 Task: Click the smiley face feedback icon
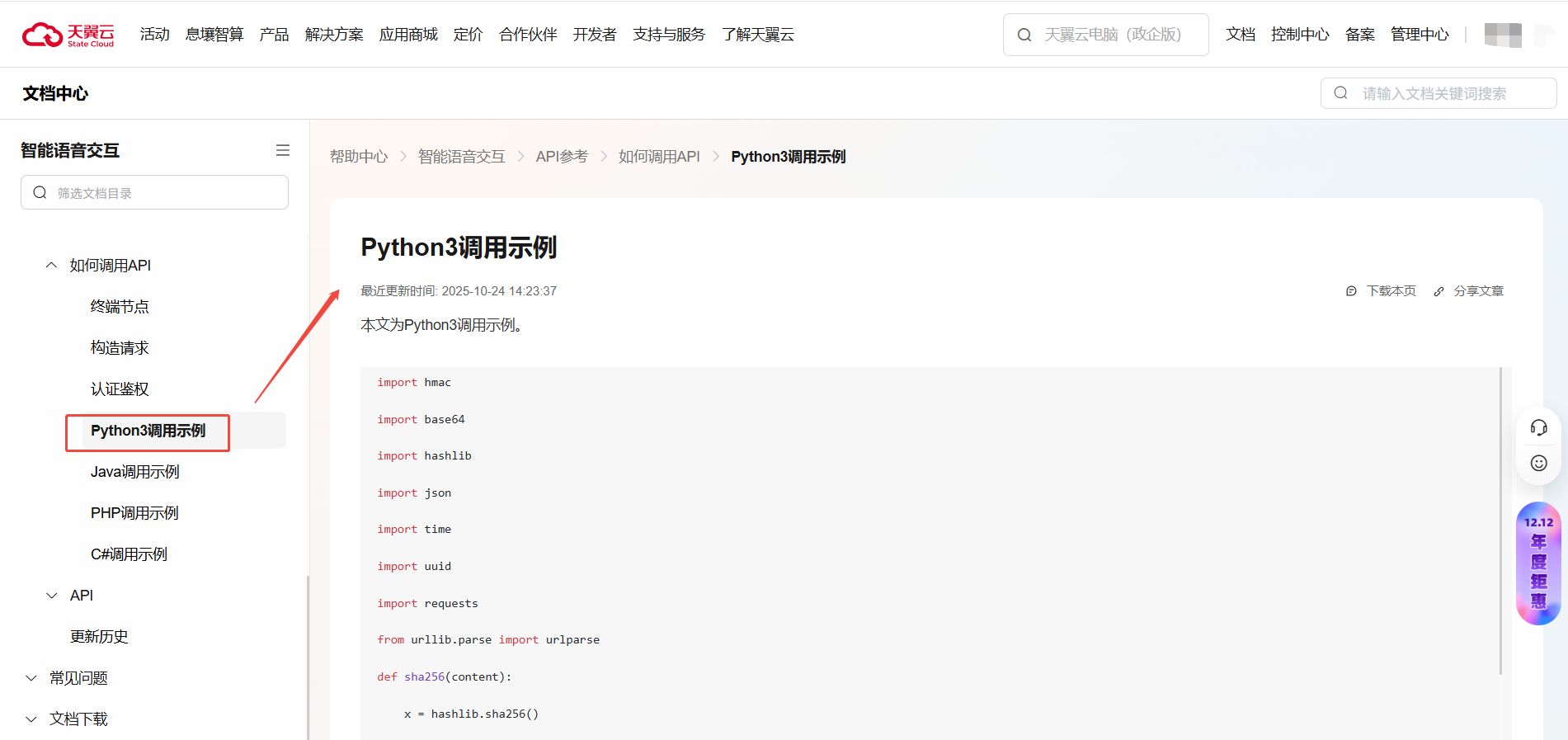pyautogui.click(x=1538, y=463)
